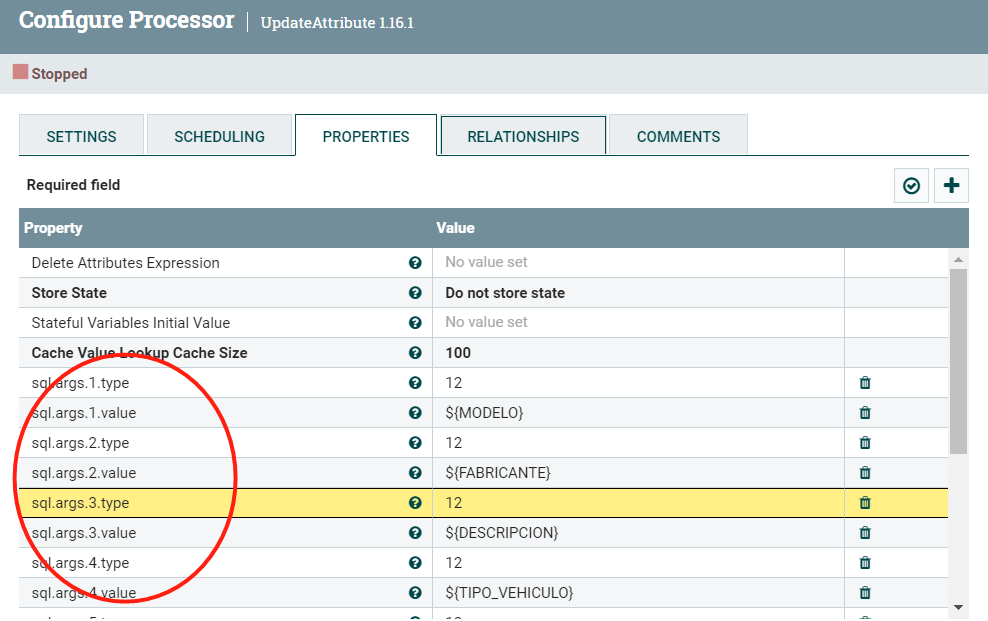
Task: Delete the sql.args.1.value property
Action: (x=865, y=413)
